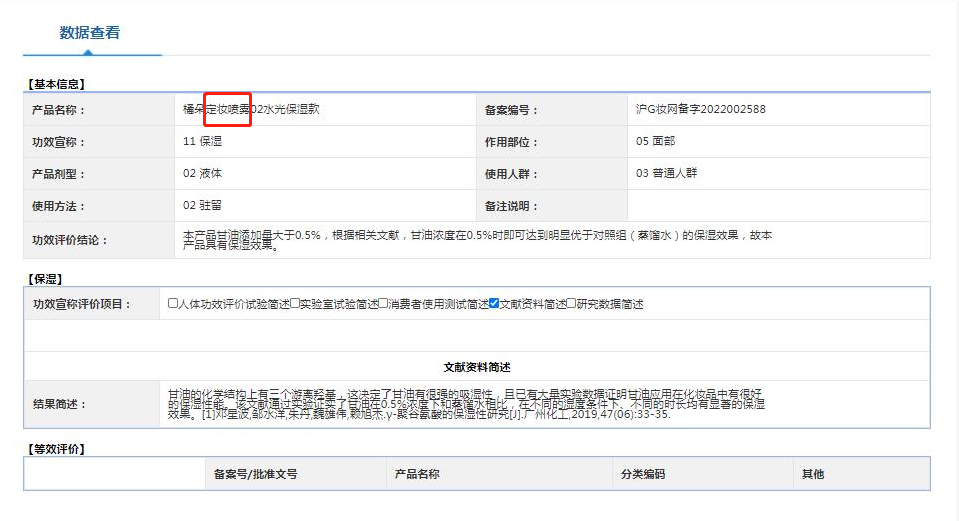This screenshot has height=521, width=959.
Task: Select the record number 沪G妆网备字2022002588
Action: 700,109
